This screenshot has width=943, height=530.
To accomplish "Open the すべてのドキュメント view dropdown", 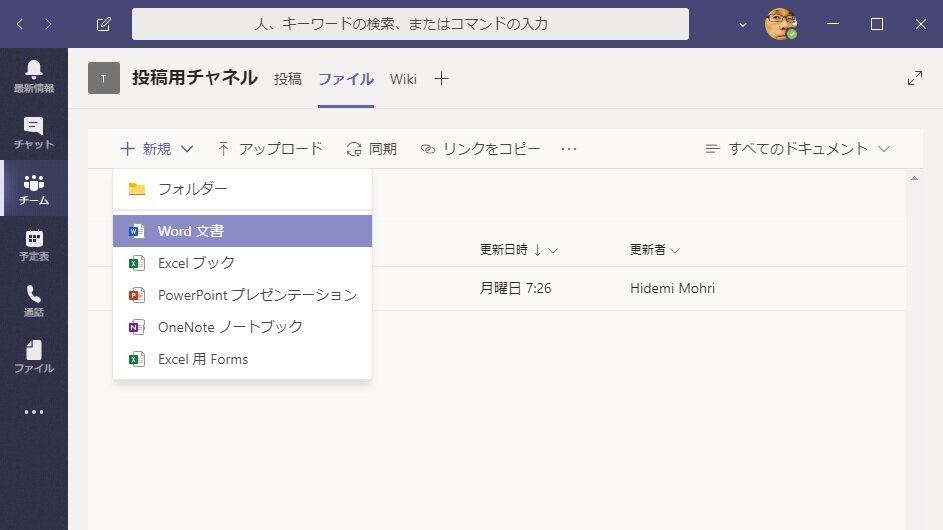I will point(797,149).
